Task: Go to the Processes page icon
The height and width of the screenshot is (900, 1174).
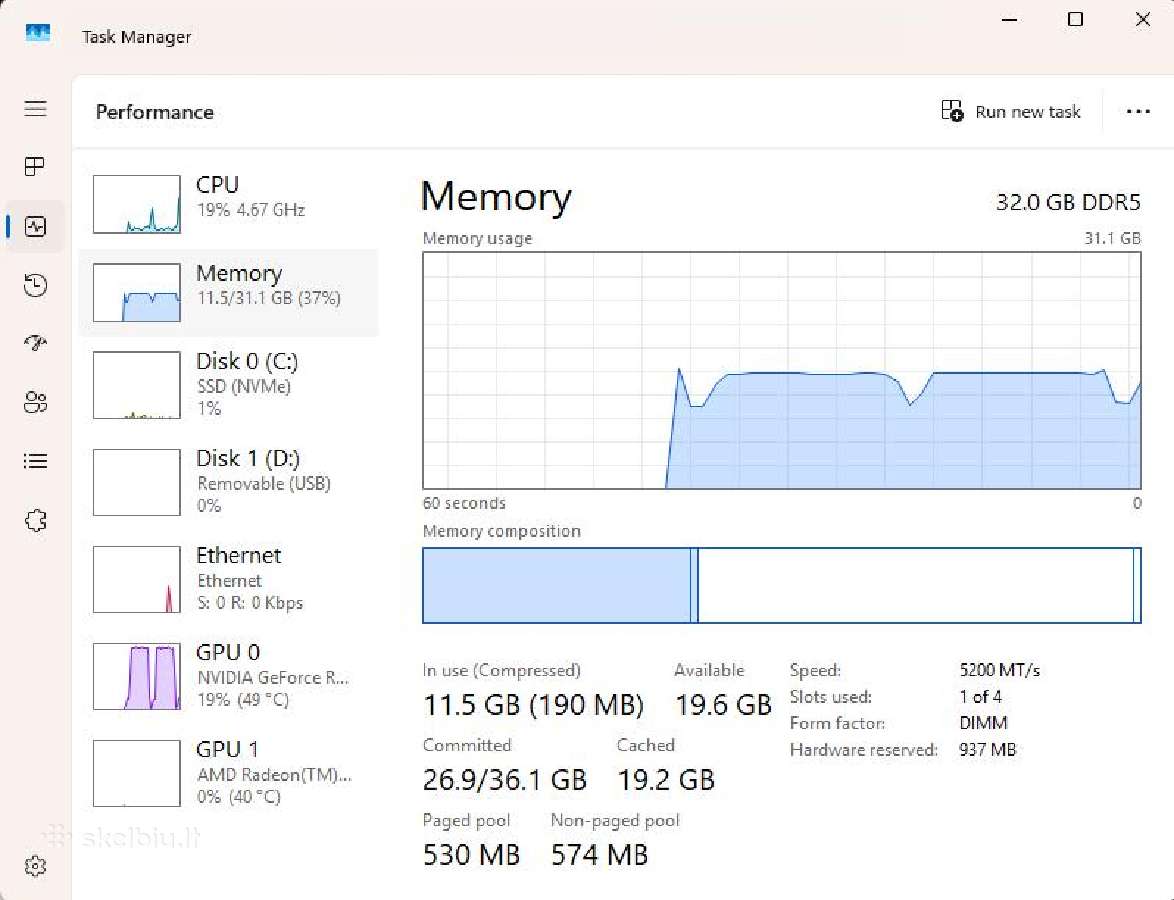Action: (x=35, y=166)
